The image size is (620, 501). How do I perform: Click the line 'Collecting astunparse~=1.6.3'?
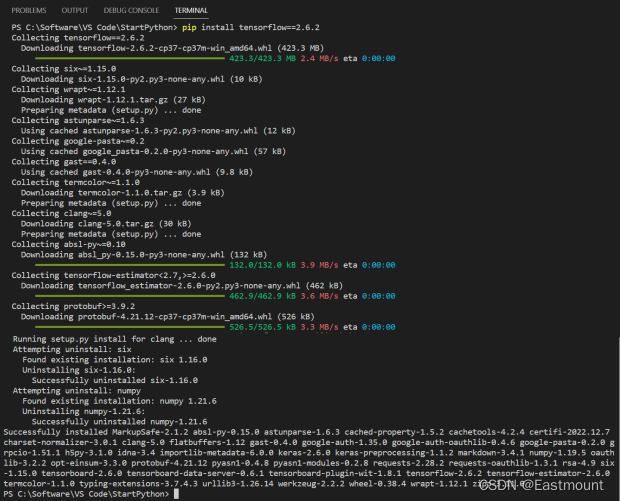pos(78,120)
